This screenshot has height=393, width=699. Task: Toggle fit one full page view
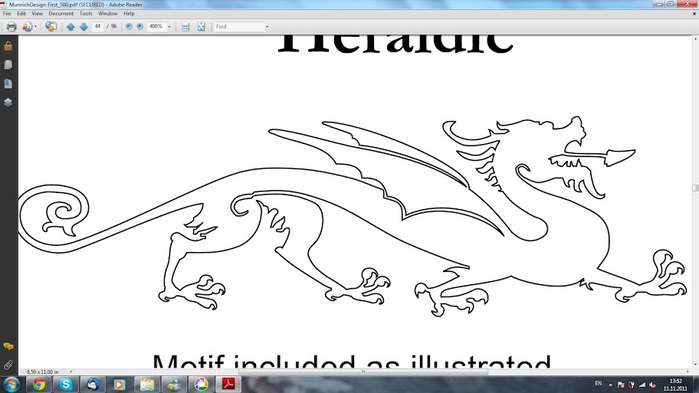[201, 27]
